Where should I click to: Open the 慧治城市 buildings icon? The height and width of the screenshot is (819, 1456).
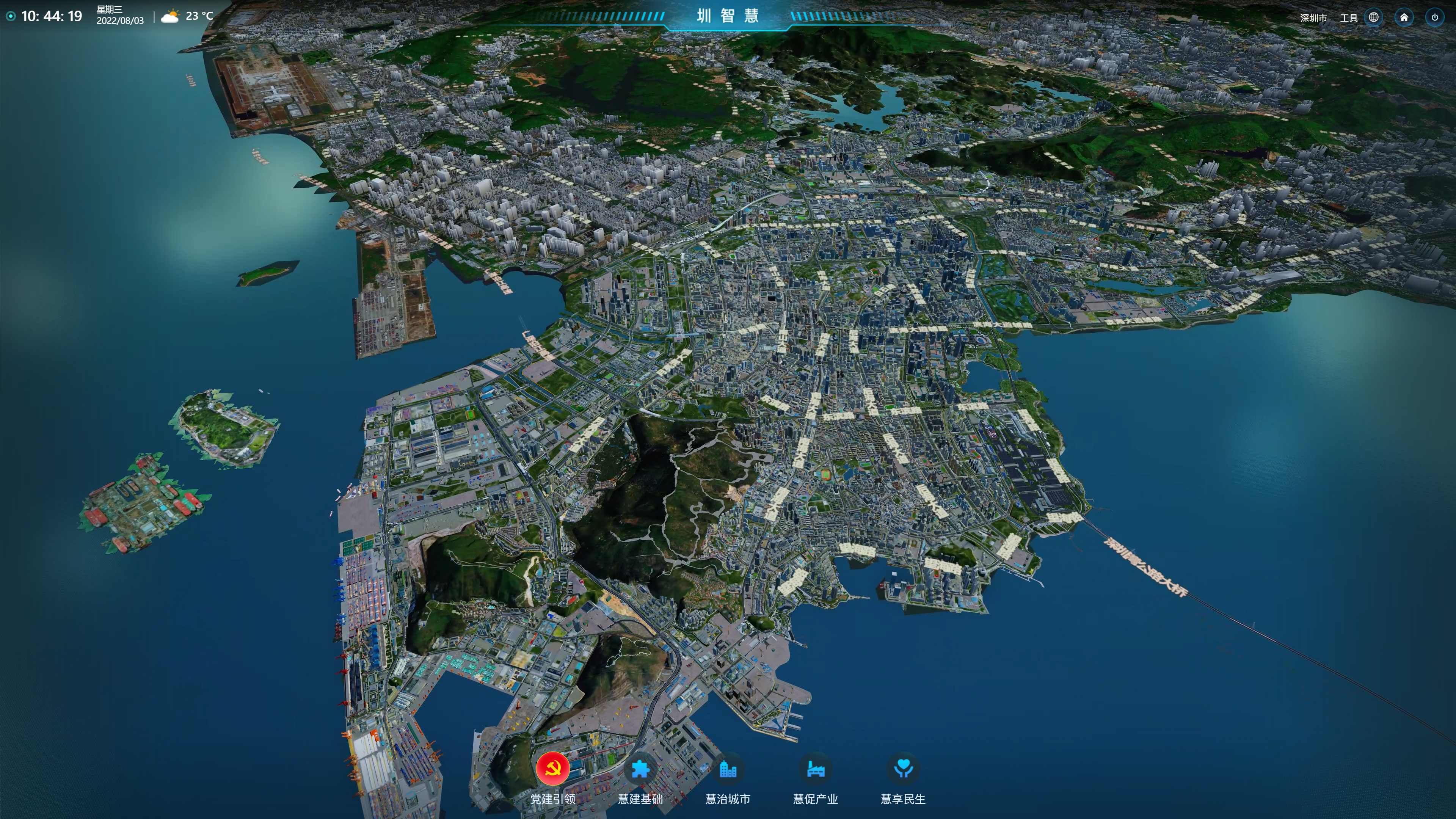(728, 769)
